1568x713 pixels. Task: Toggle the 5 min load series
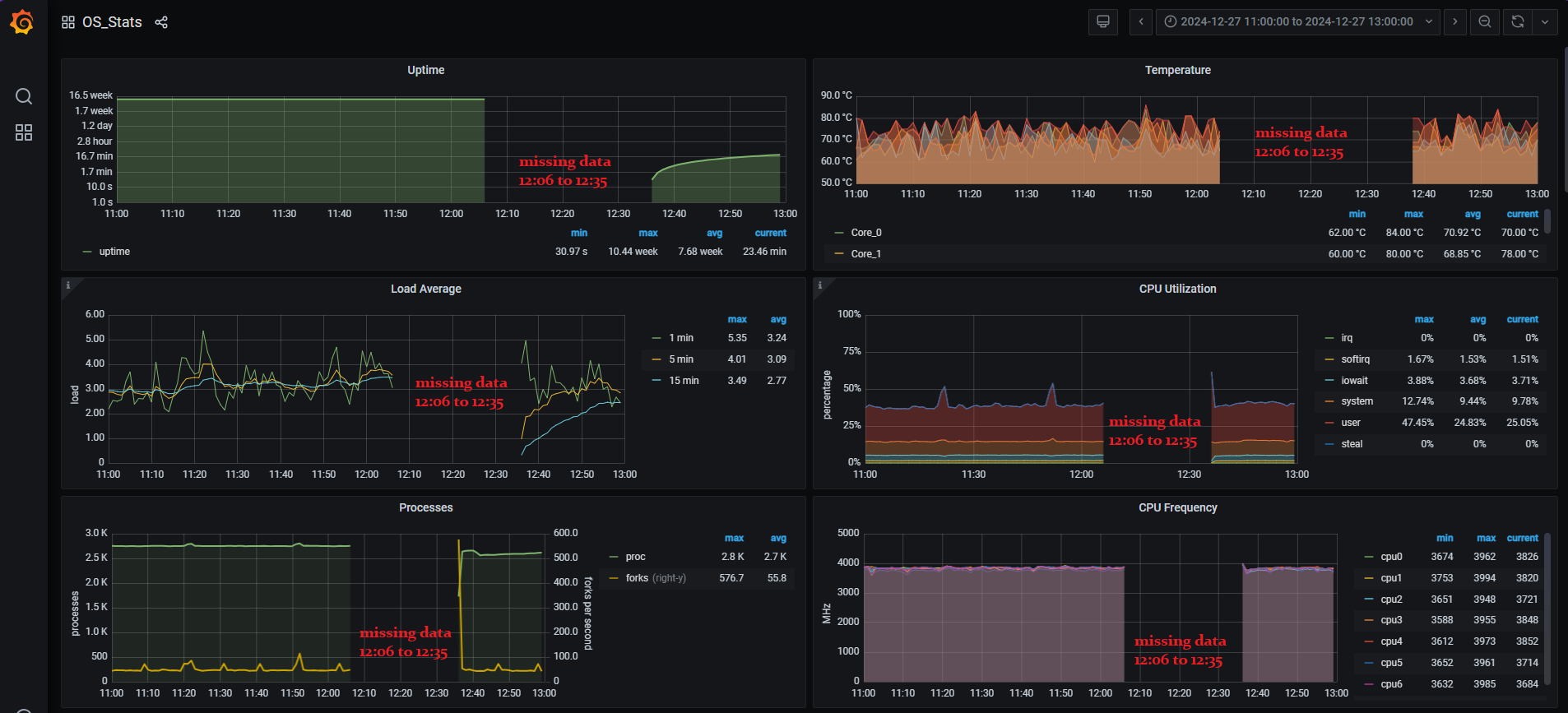pyautogui.click(x=681, y=359)
